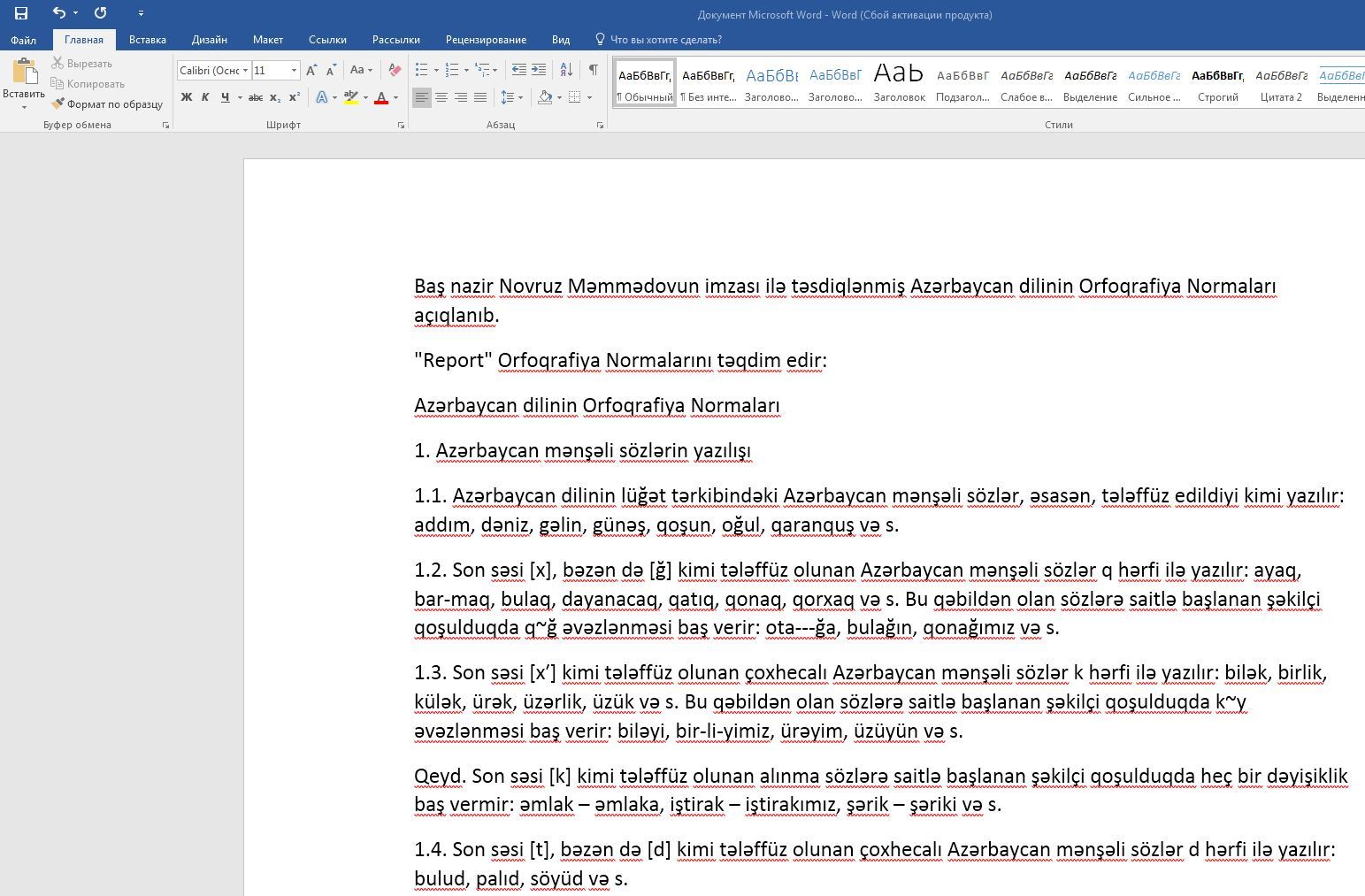
Task: Switch to the Вид tab
Action: click(x=560, y=40)
